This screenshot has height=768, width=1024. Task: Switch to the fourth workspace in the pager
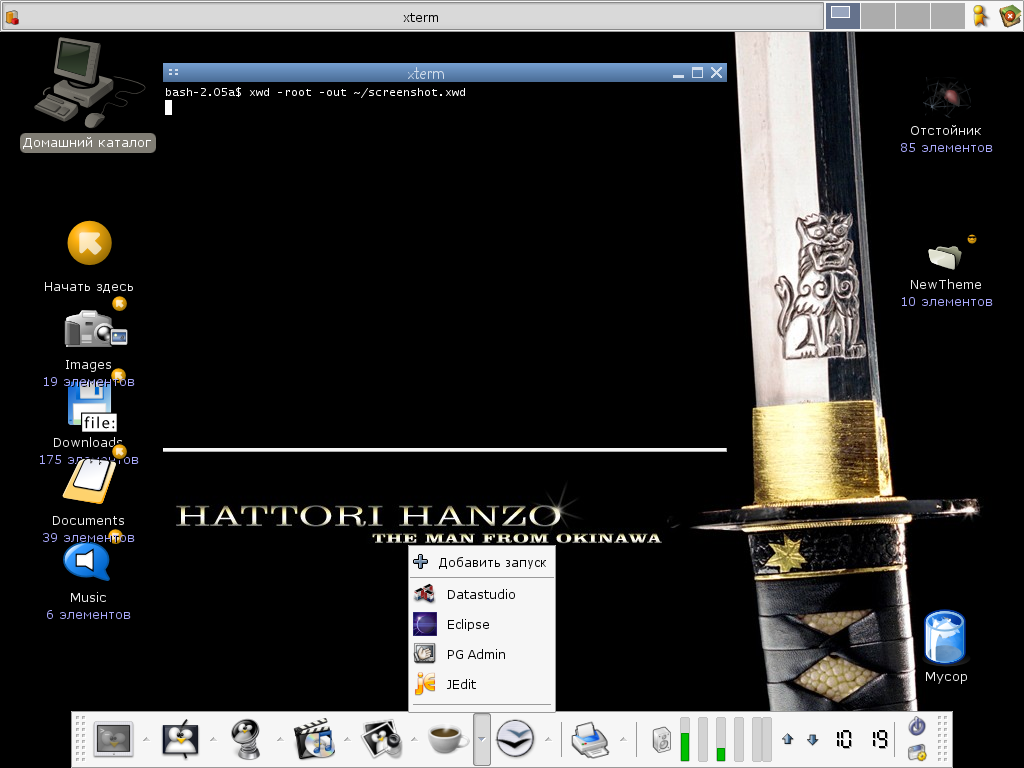pyautogui.click(x=947, y=15)
